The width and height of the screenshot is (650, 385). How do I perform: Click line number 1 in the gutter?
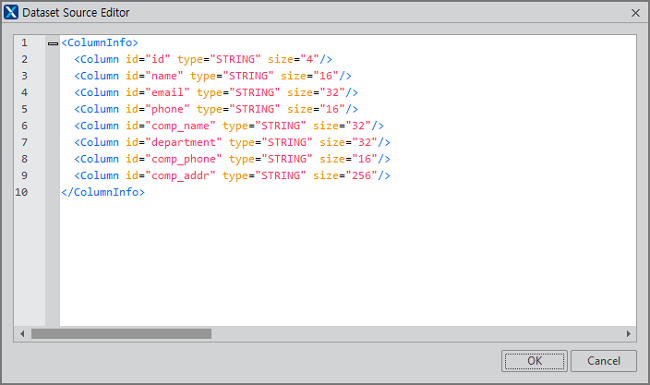point(24,43)
